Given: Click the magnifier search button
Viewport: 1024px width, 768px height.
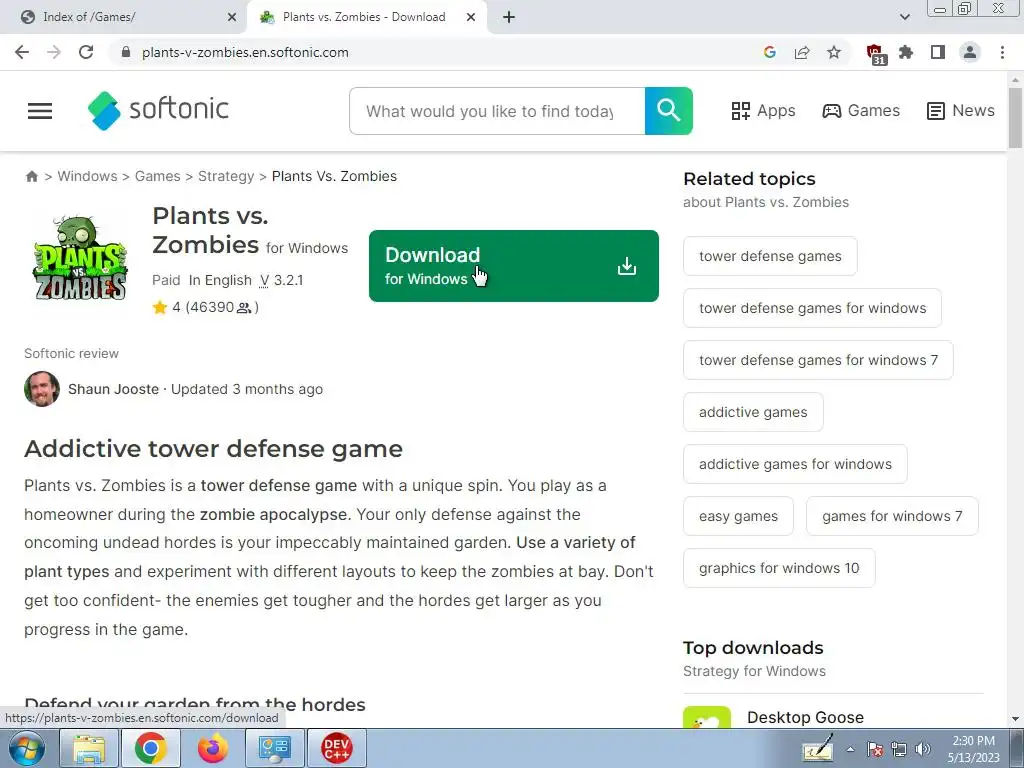Looking at the screenshot, I should (x=668, y=111).
